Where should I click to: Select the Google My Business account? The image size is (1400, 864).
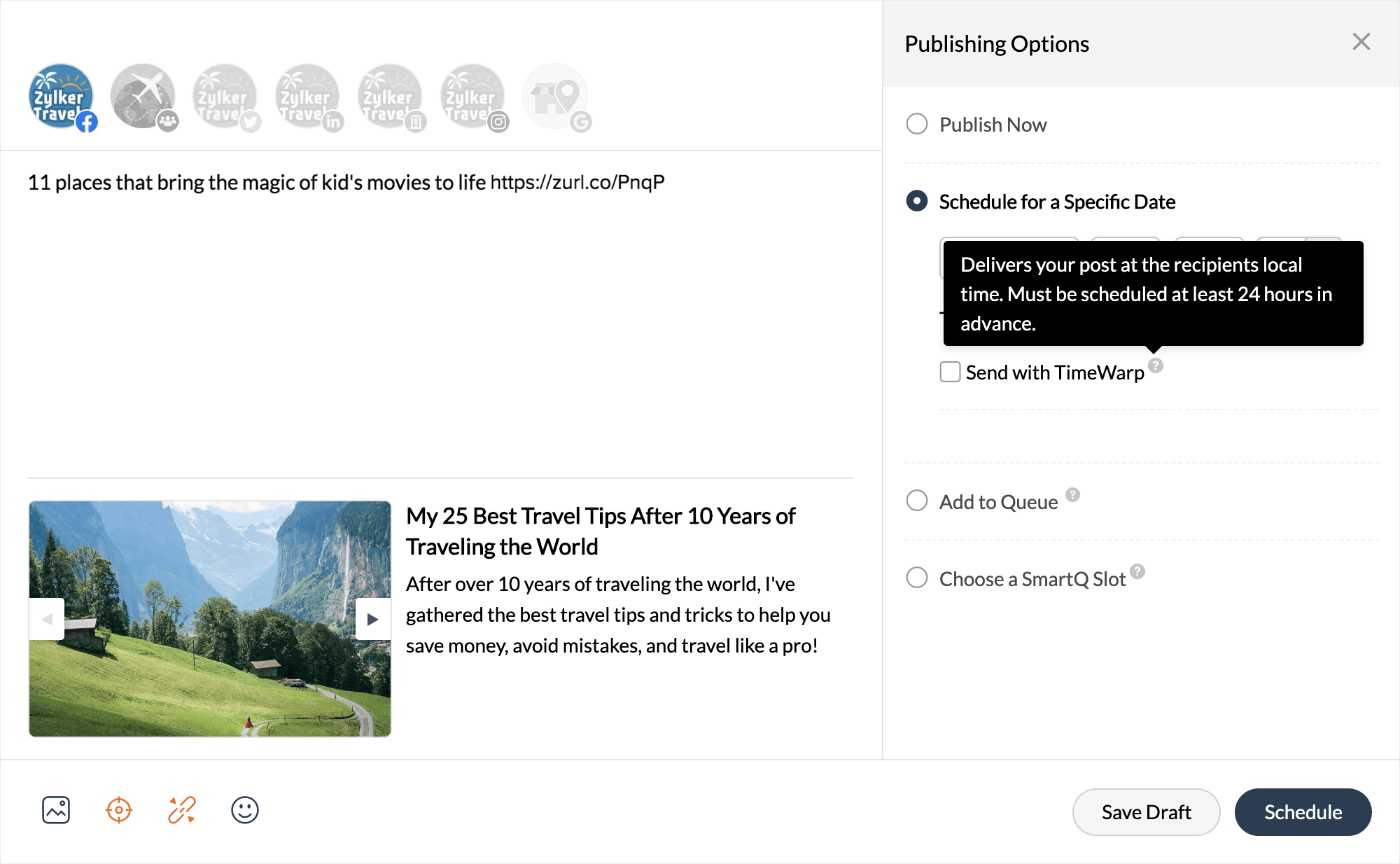(555, 97)
